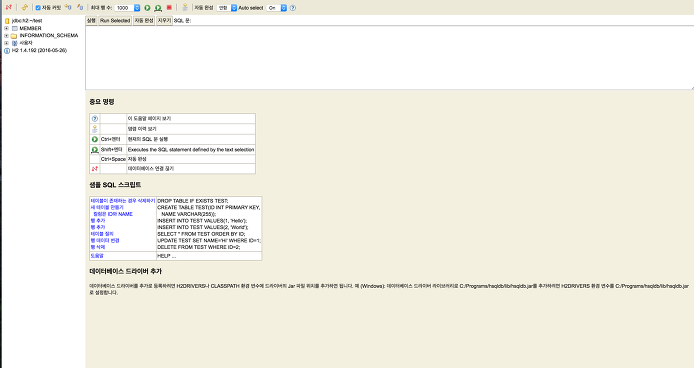Click the run-selected icon beside Shift+Enter
The image size is (694, 368).
[x=95, y=150]
